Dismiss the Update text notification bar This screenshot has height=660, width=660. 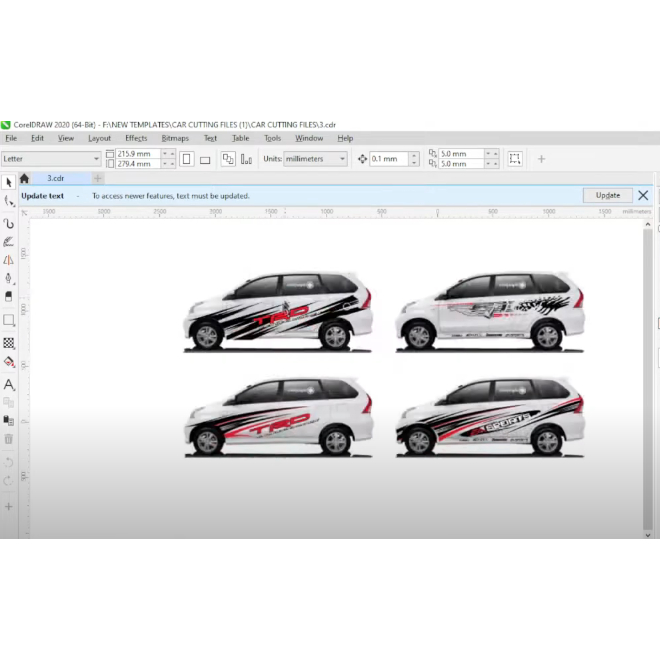pos(643,196)
